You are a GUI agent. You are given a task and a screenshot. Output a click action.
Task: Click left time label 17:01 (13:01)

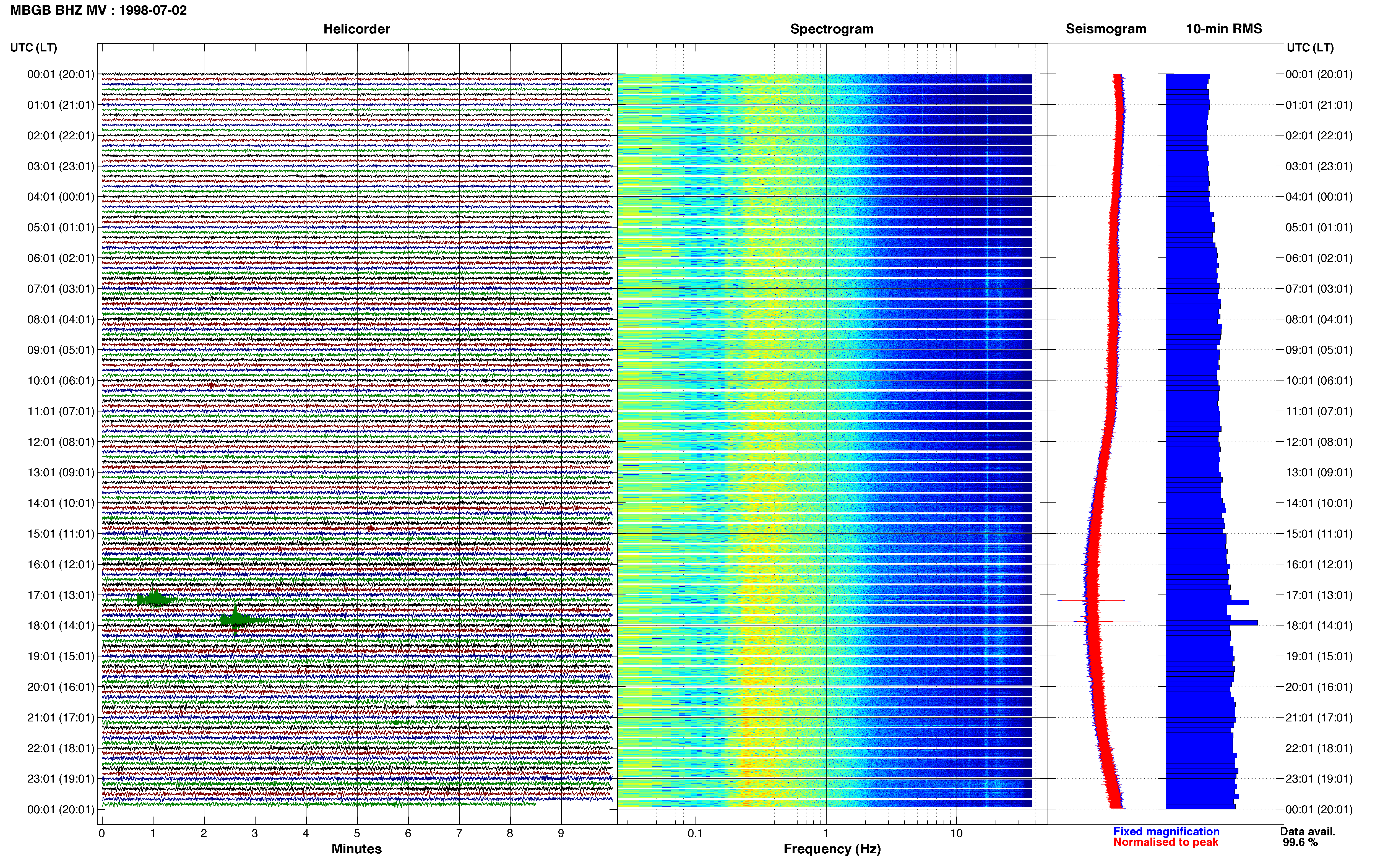[60, 595]
